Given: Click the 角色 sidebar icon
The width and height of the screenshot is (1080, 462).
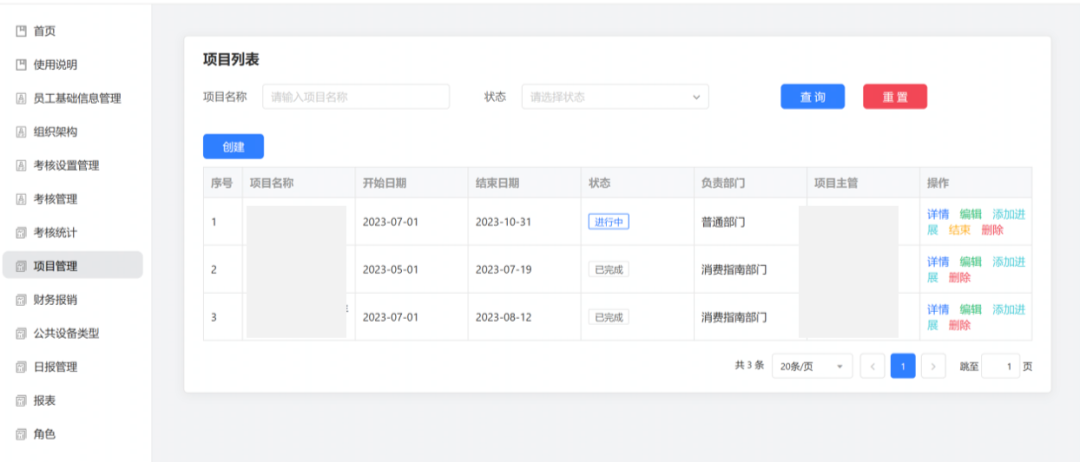Looking at the screenshot, I should (21, 434).
